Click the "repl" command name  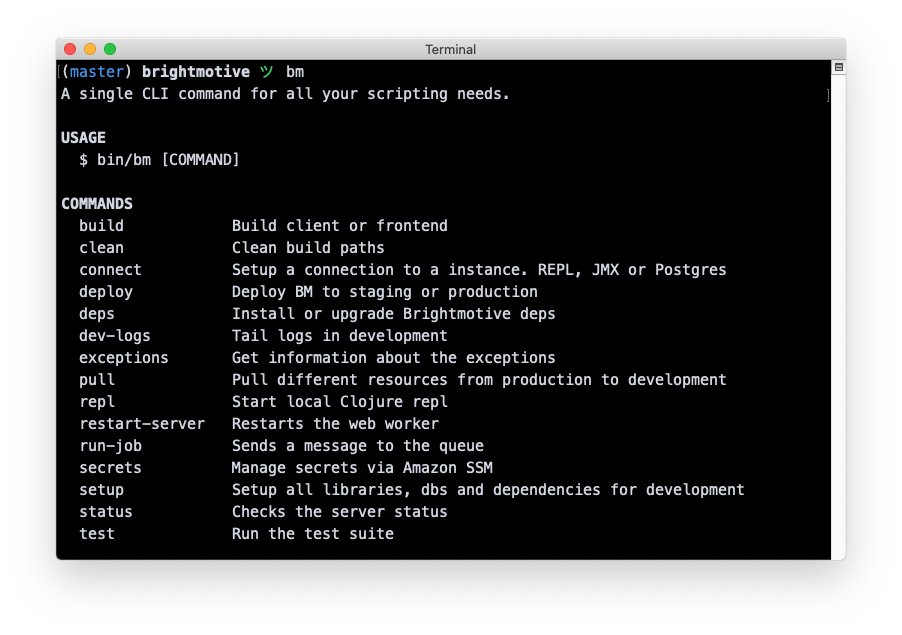(x=97, y=401)
